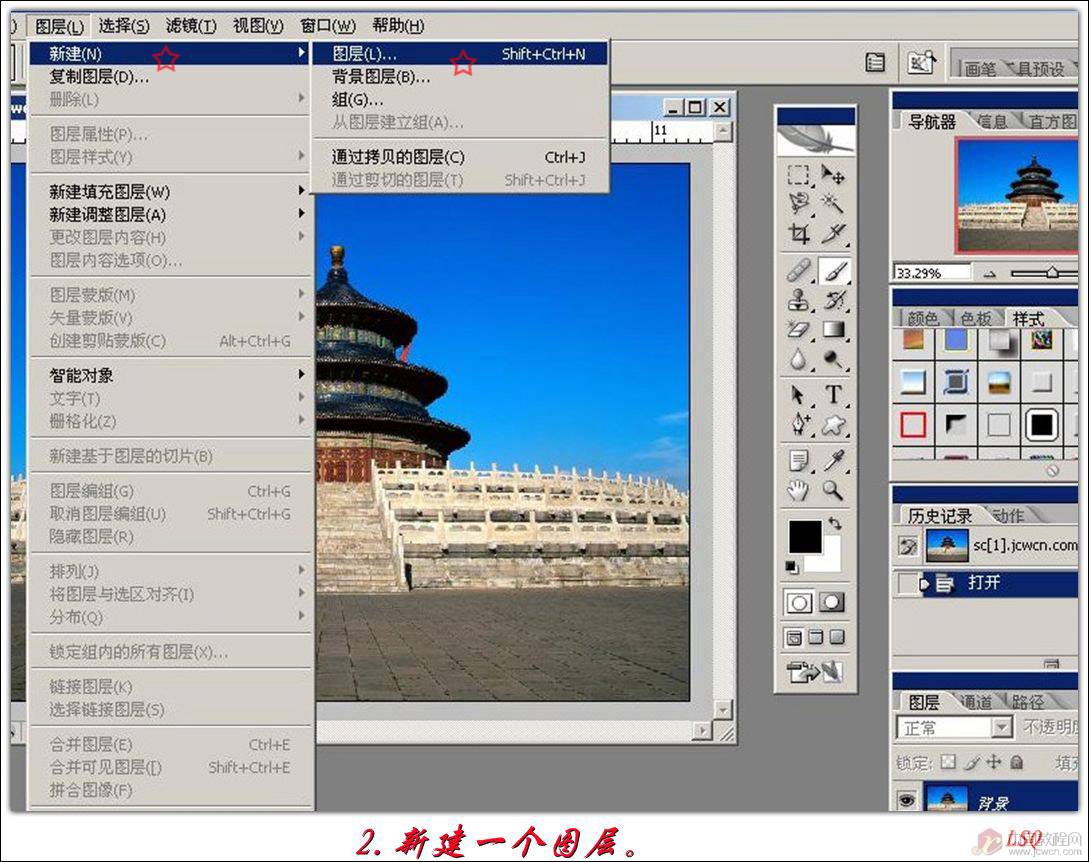Viewport: 1089px width, 862px height.
Task: Toggle the lock position icon in Layers panel
Action: 995,762
